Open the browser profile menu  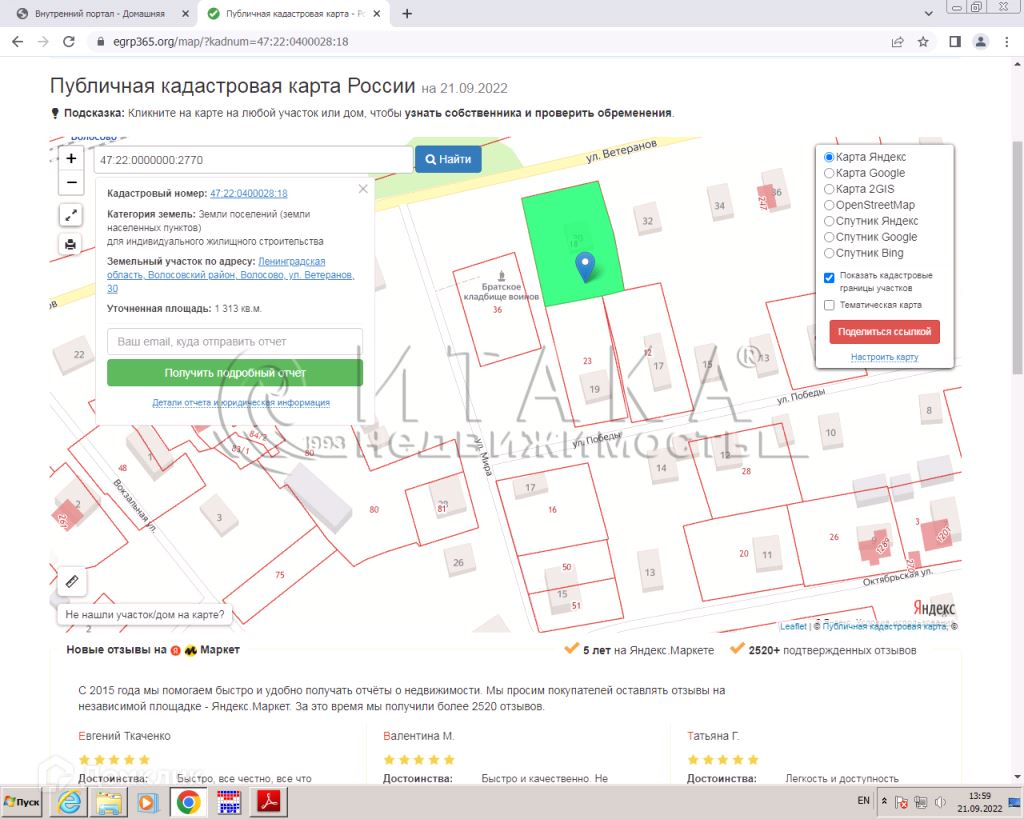click(980, 42)
